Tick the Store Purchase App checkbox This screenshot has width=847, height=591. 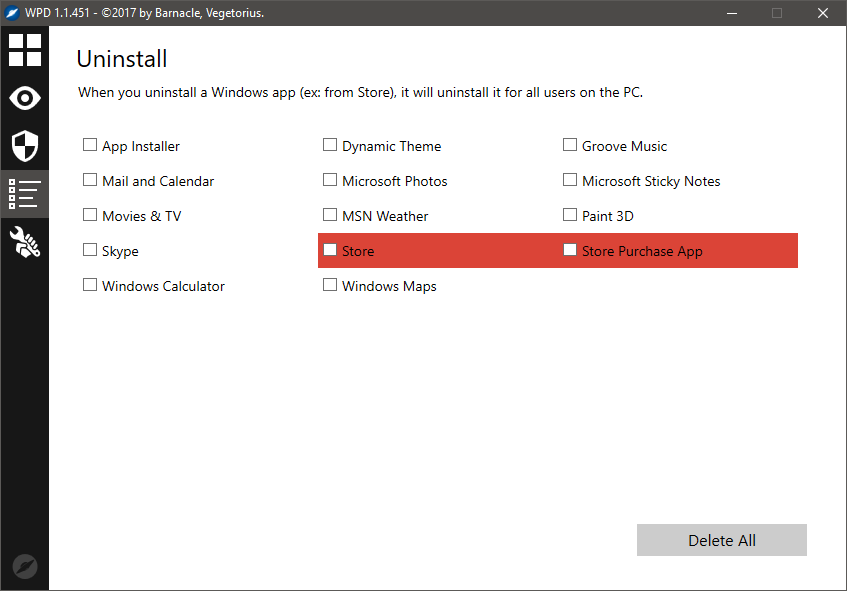point(570,250)
